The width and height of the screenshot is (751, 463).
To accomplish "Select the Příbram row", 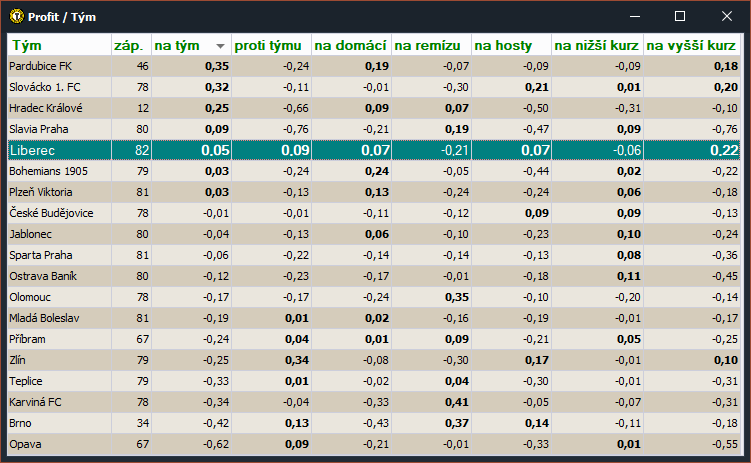I will [374, 339].
